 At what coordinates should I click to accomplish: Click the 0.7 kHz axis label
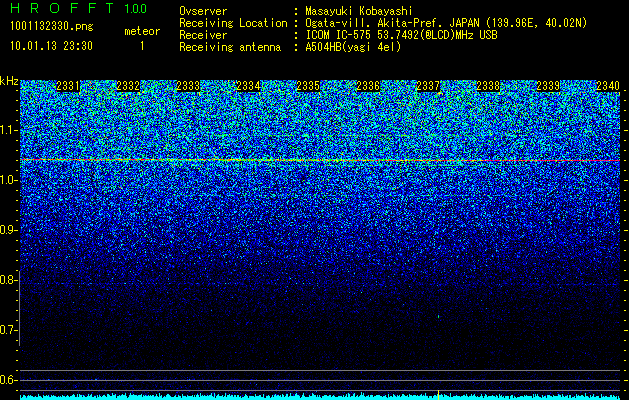(7, 330)
